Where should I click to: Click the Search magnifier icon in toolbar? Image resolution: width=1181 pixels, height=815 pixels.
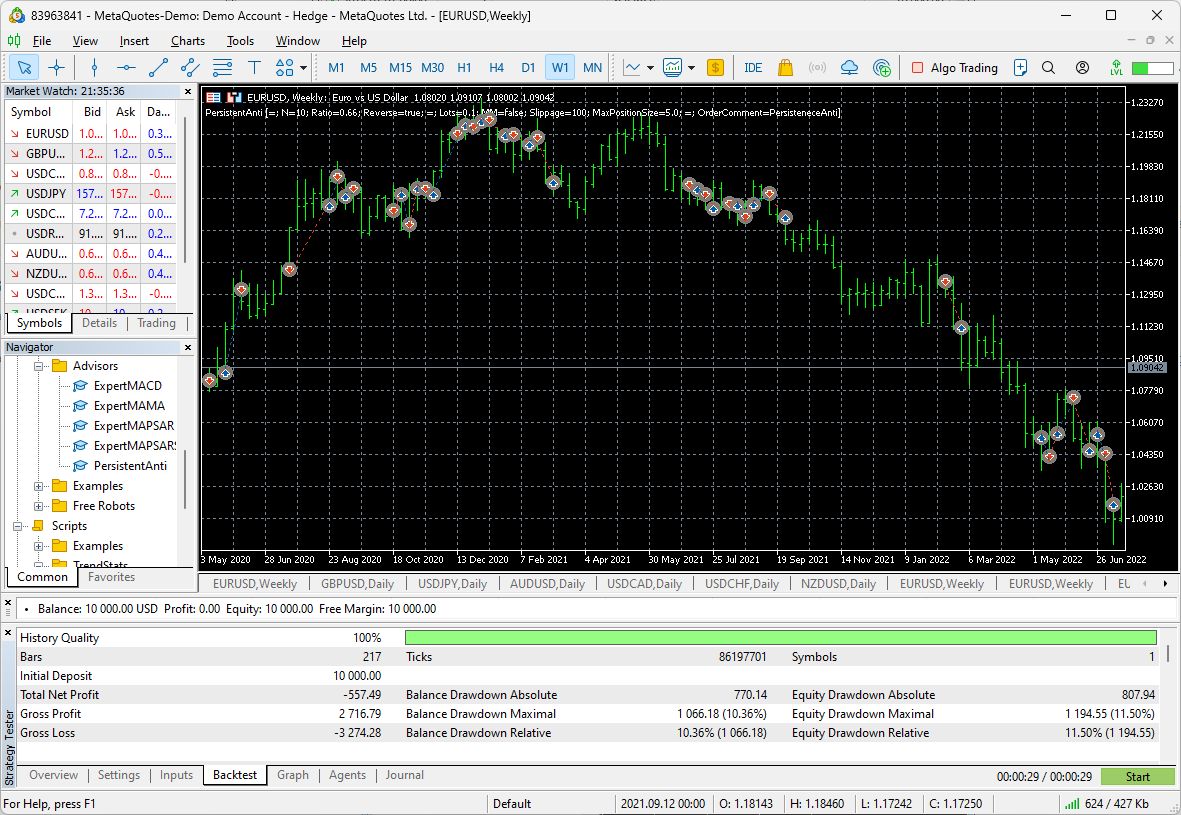pos(1047,67)
